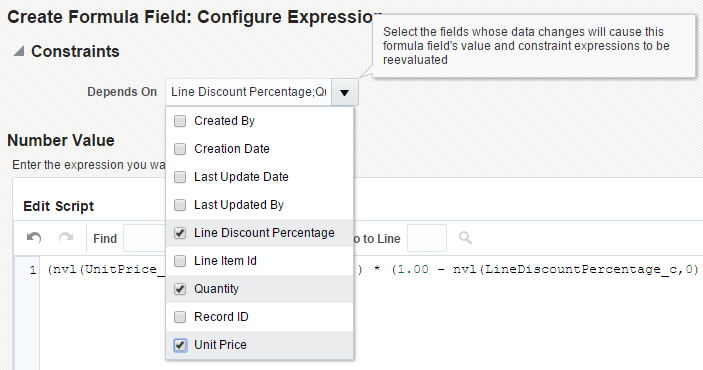The image size is (703, 370).
Task: Check the Last Update Date checkbox
Action: click(x=180, y=177)
